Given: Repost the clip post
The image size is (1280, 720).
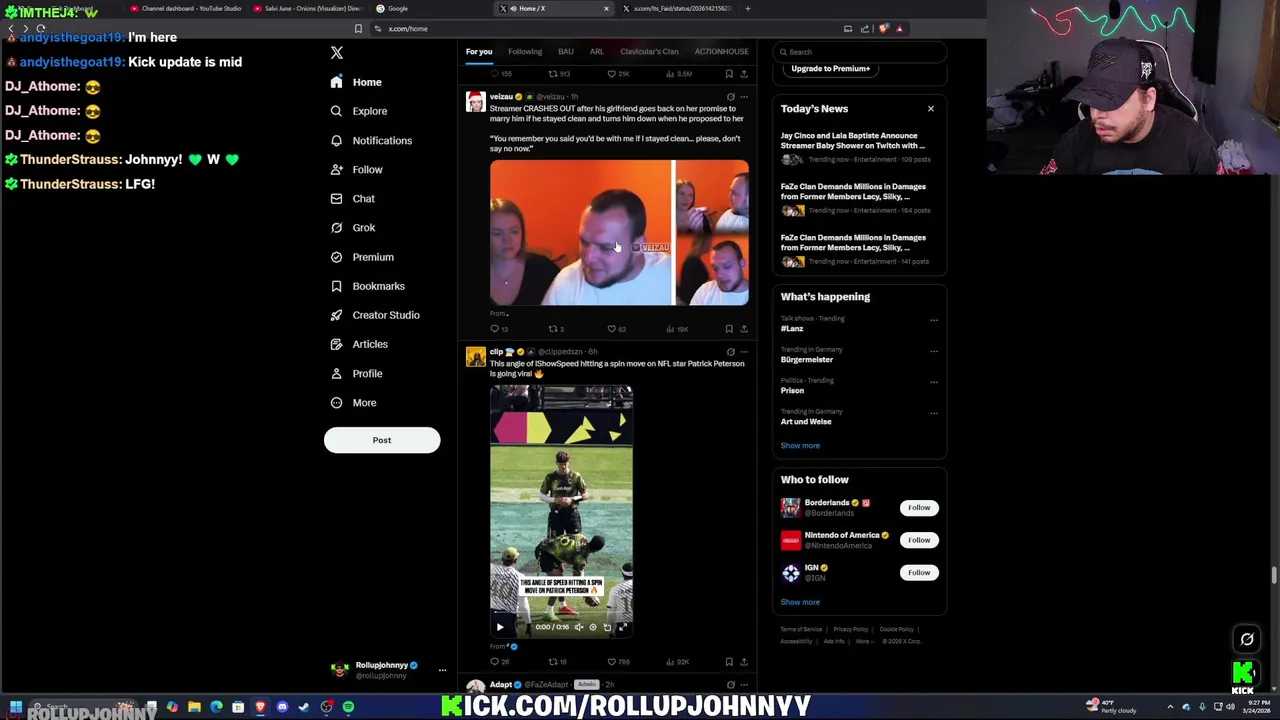Looking at the screenshot, I should 556,661.
